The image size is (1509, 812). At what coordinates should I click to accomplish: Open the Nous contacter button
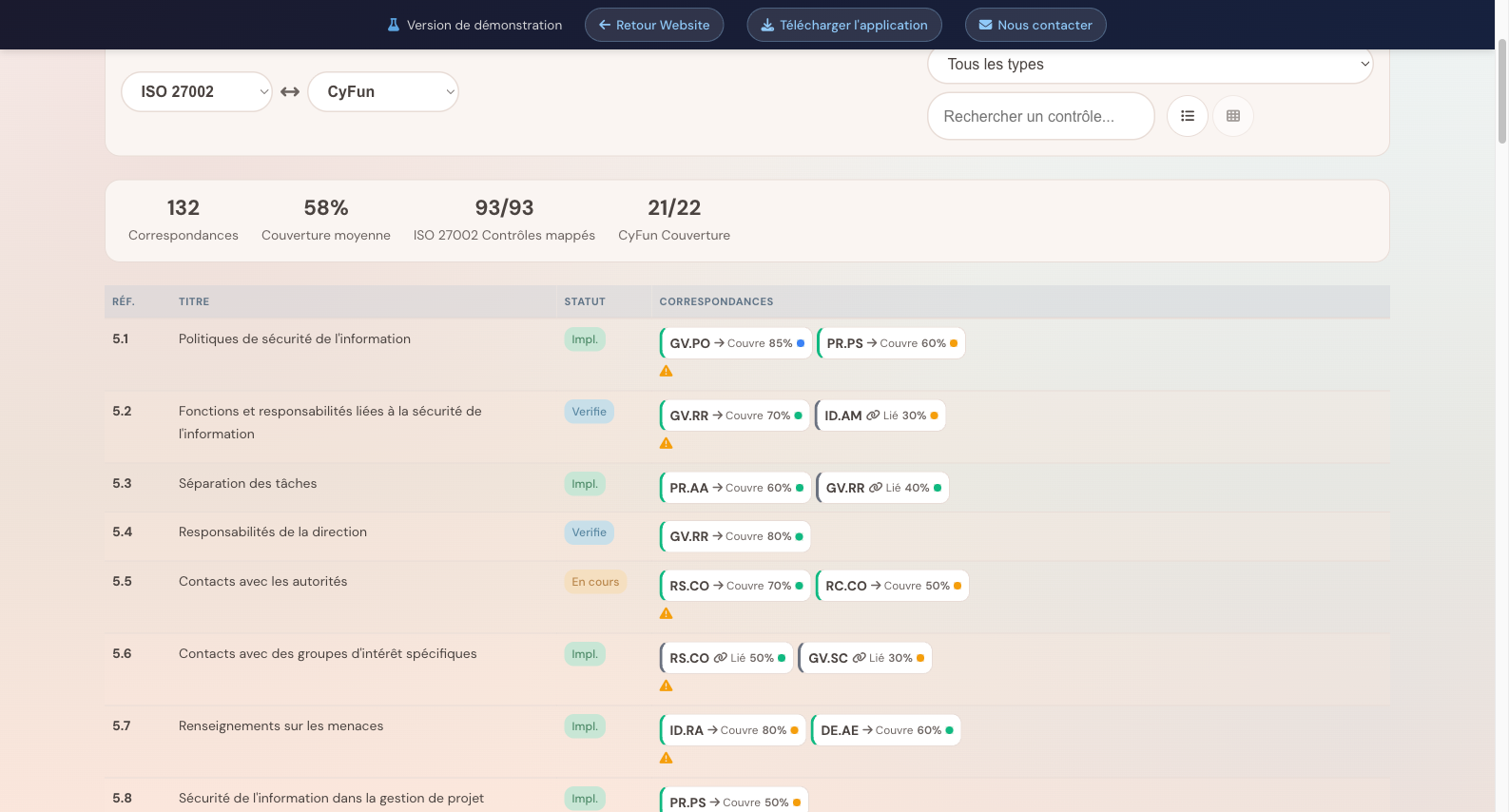pos(1035,25)
